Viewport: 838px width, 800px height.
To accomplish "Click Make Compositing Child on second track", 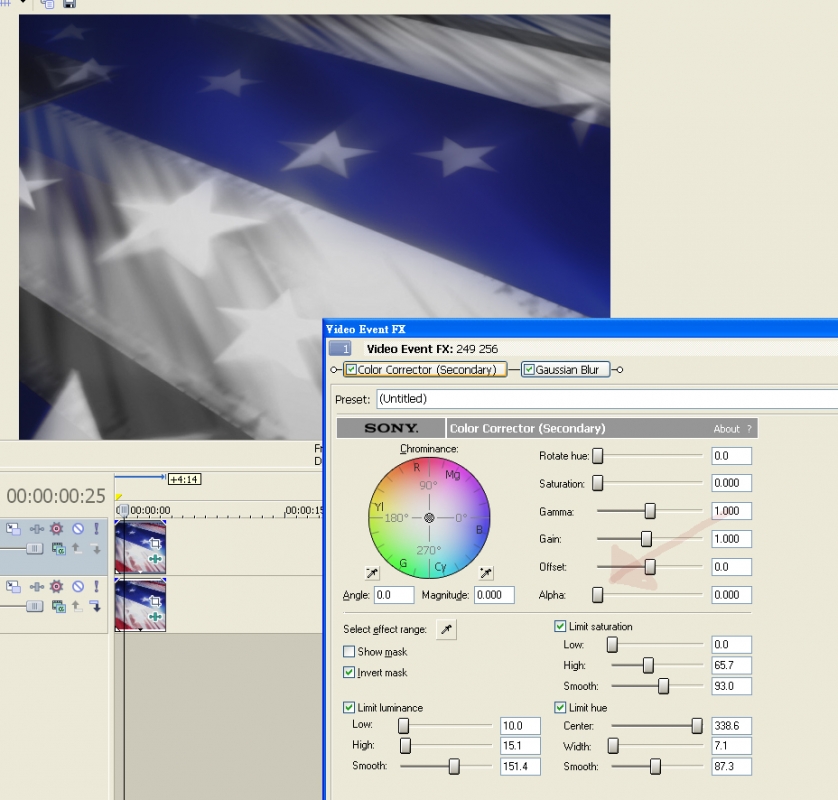I will click(96, 606).
